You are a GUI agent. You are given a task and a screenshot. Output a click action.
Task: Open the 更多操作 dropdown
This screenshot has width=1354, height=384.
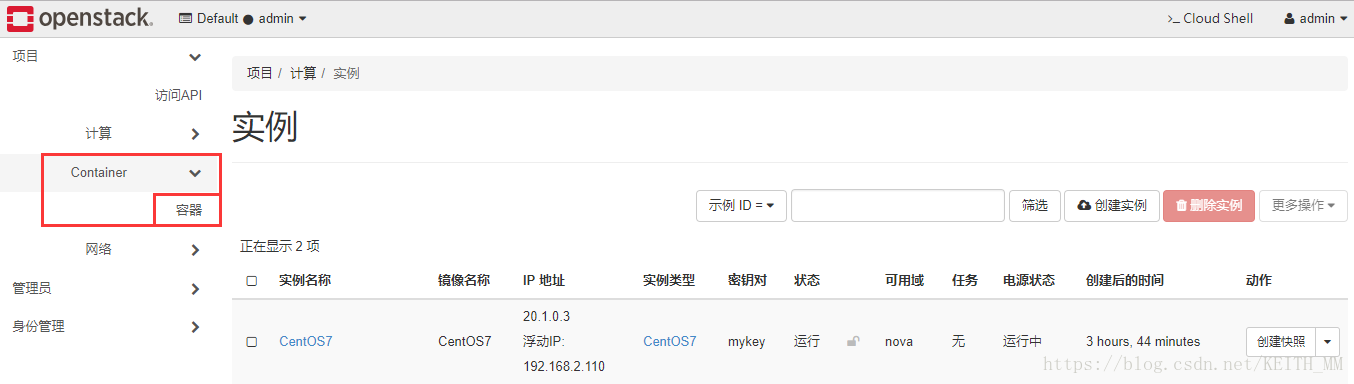[1303, 205]
